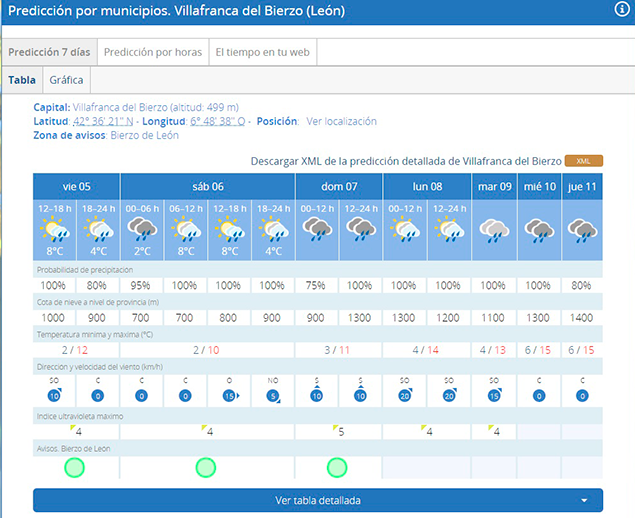The width and height of the screenshot is (635, 518).
Task: Click Thursday 11 rain cloud icon
Action: [582, 231]
